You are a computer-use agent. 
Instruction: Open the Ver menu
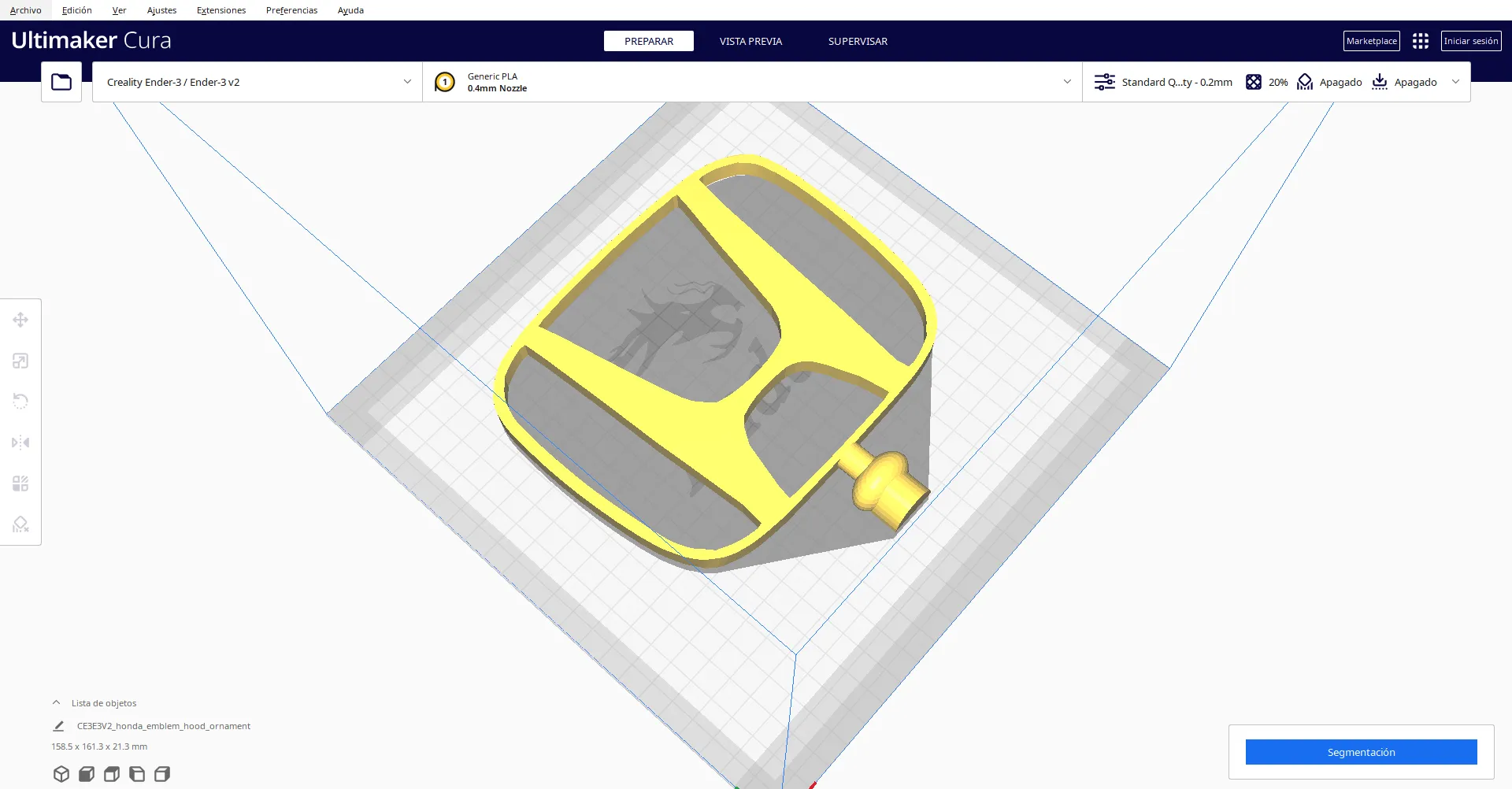click(120, 10)
